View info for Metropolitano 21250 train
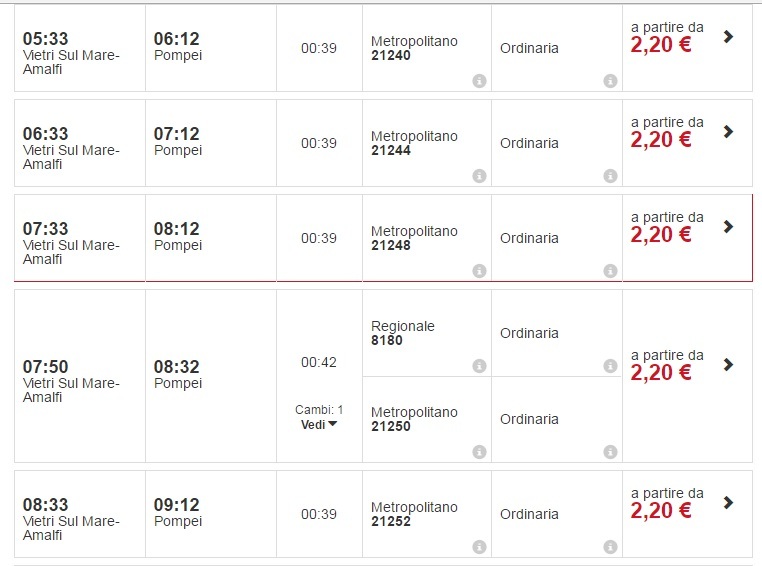Viewport: 762px width, 566px height. point(479,452)
